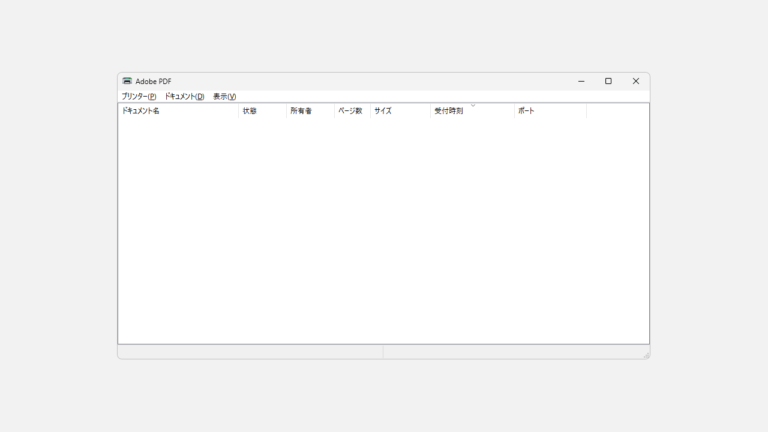This screenshot has height=432, width=768.
Task: Click the left status bar pane
Action: [250, 352]
